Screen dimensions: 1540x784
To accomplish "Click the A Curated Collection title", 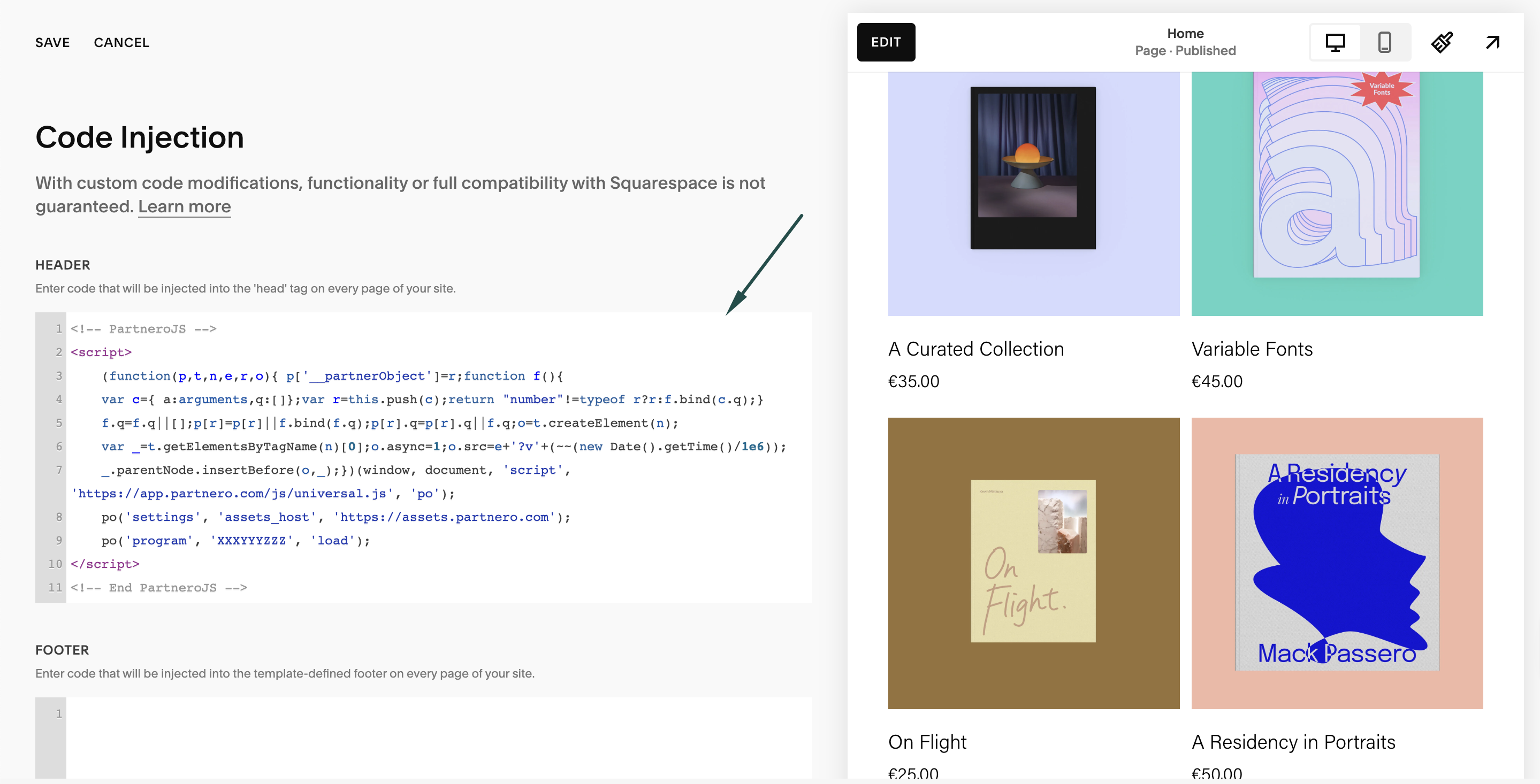I will (975, 349).
